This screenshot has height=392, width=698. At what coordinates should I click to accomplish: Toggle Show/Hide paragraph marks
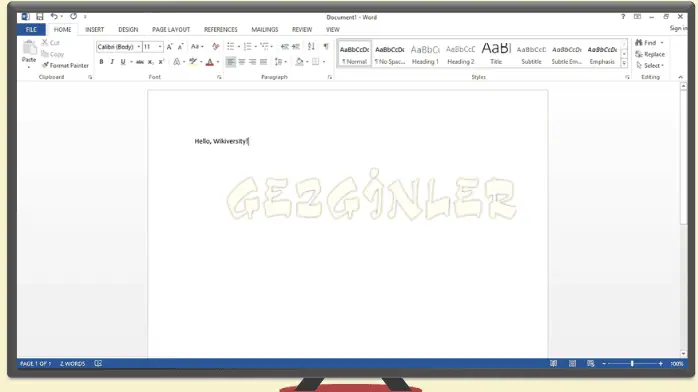tap(326, 47)
